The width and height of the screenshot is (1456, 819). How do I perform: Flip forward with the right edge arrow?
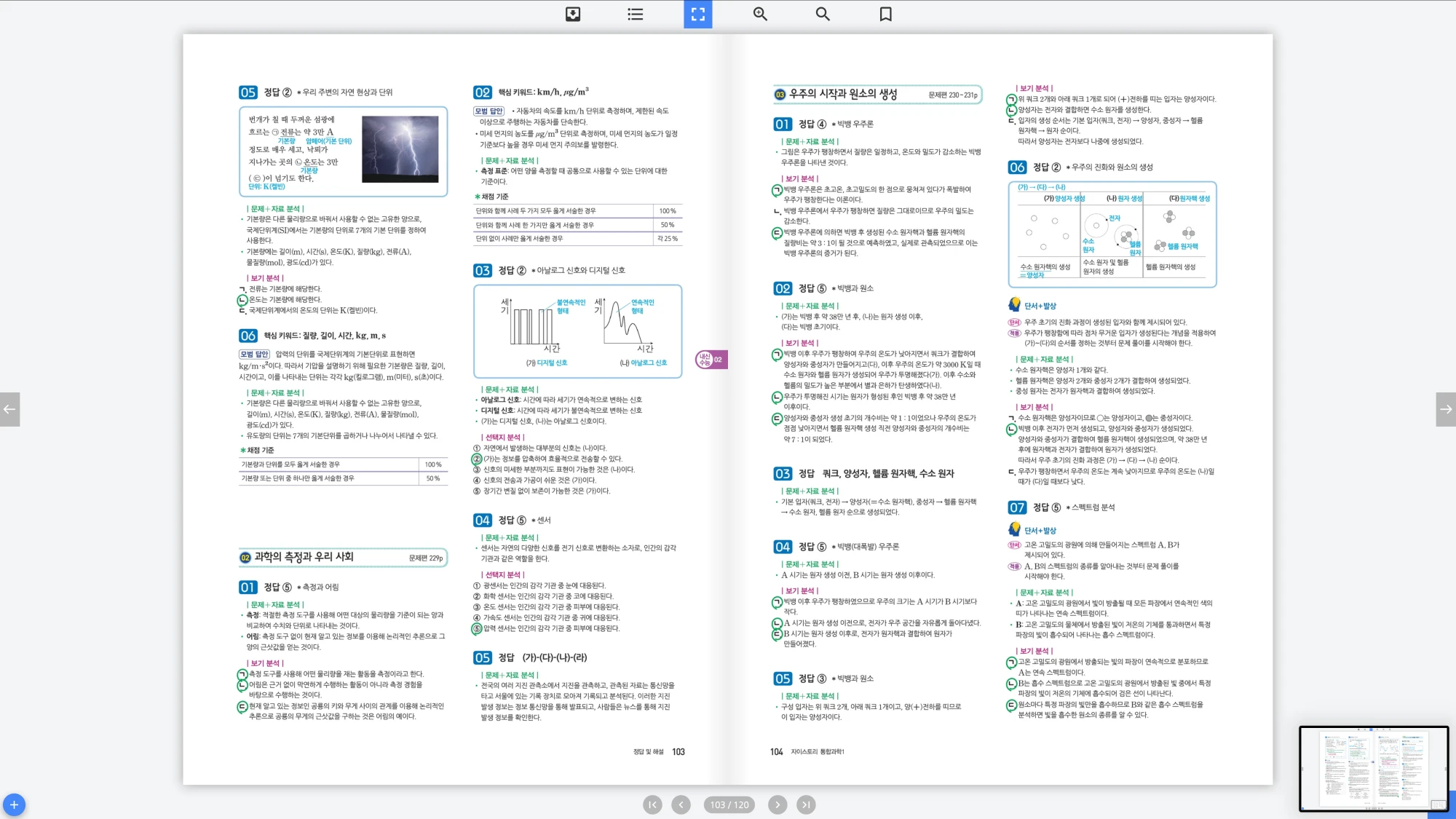[x=1446, y=409]
